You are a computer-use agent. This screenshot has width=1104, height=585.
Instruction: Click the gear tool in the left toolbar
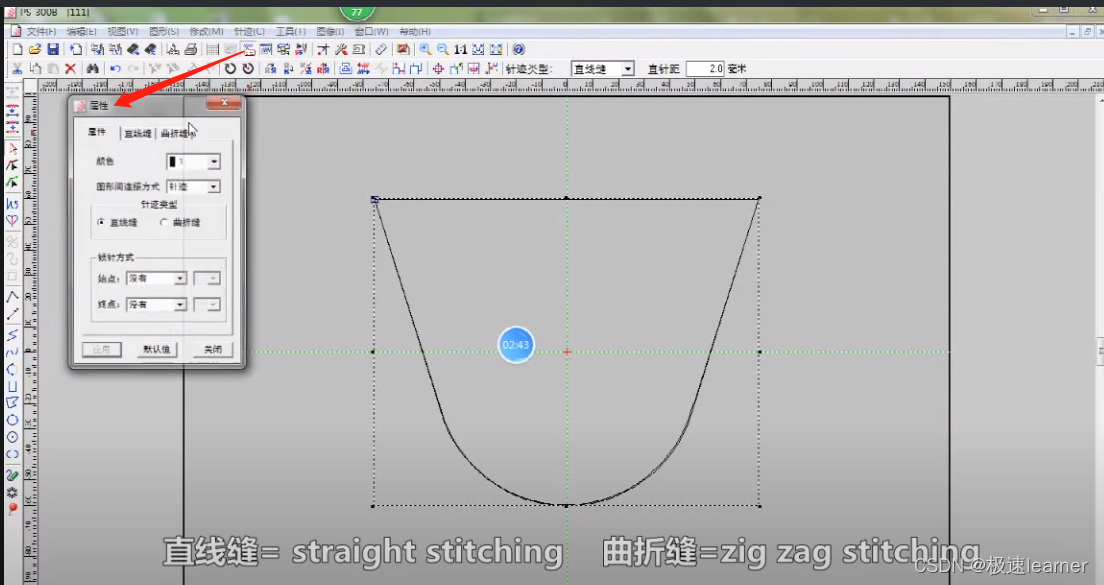12,492
